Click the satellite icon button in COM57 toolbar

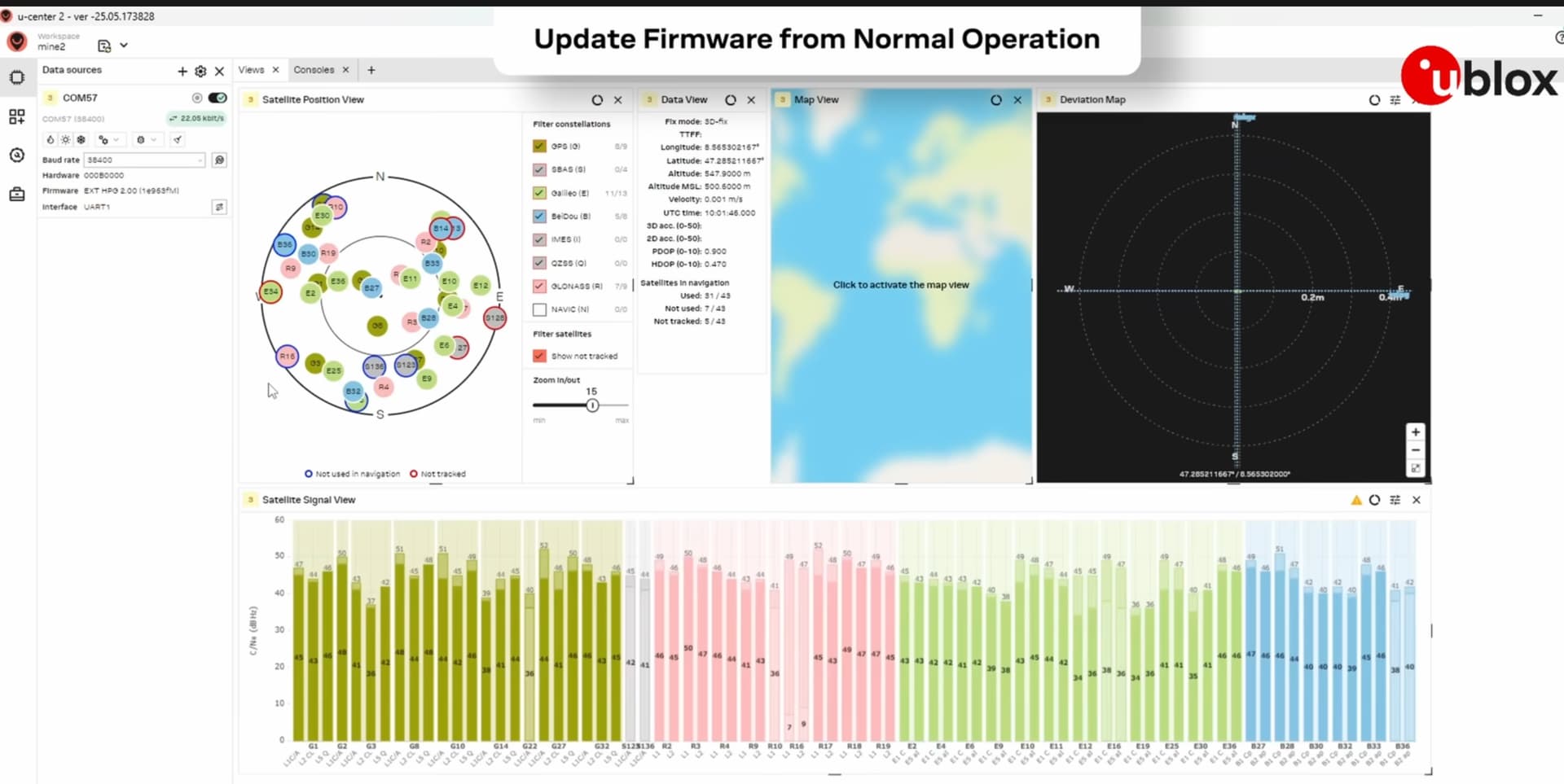178,140
